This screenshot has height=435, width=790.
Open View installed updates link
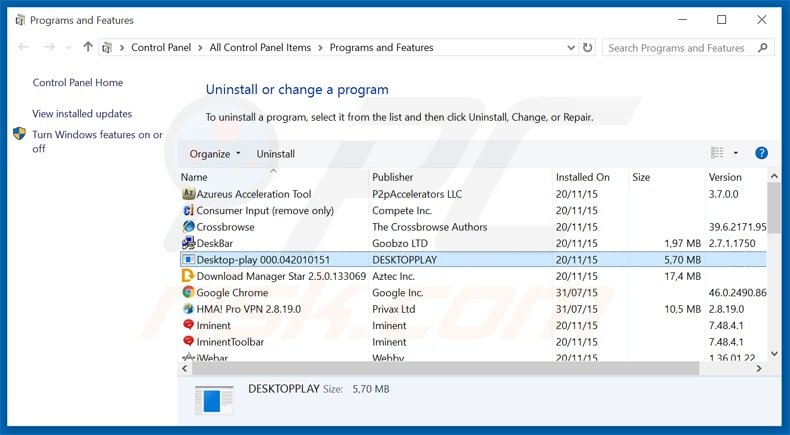82,113
